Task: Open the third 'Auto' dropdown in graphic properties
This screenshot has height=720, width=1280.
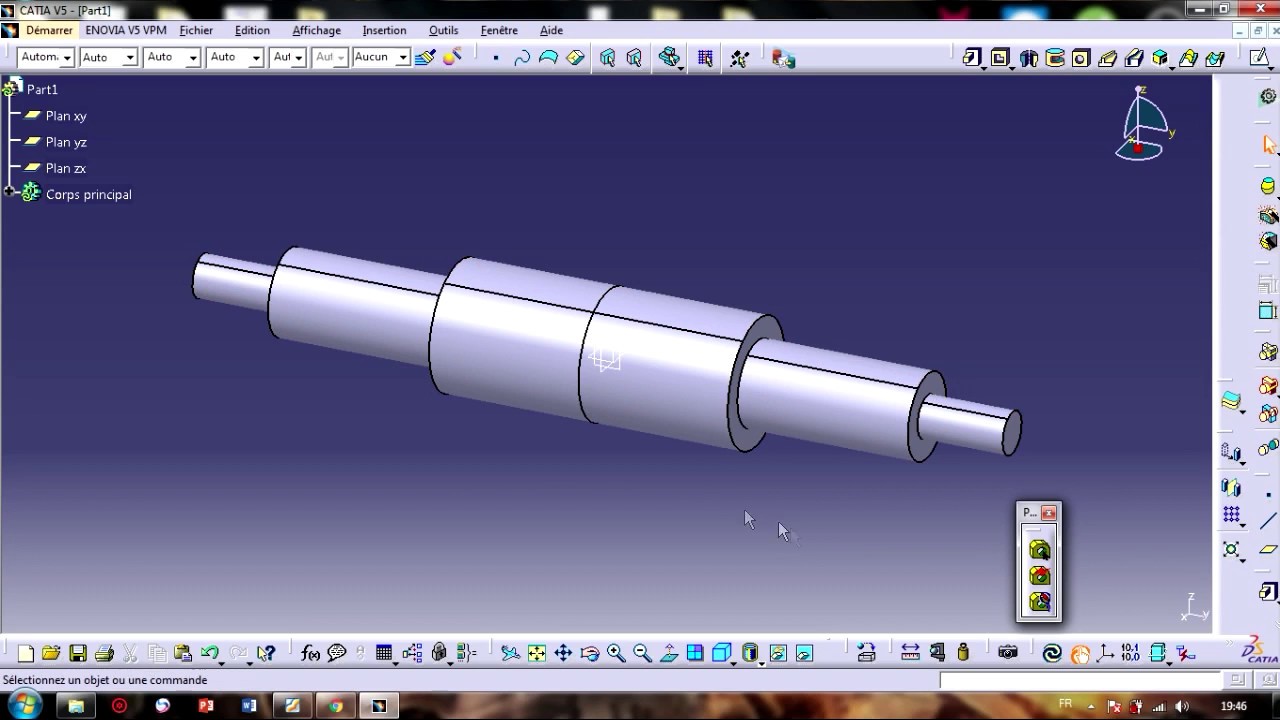Action: 193,58
